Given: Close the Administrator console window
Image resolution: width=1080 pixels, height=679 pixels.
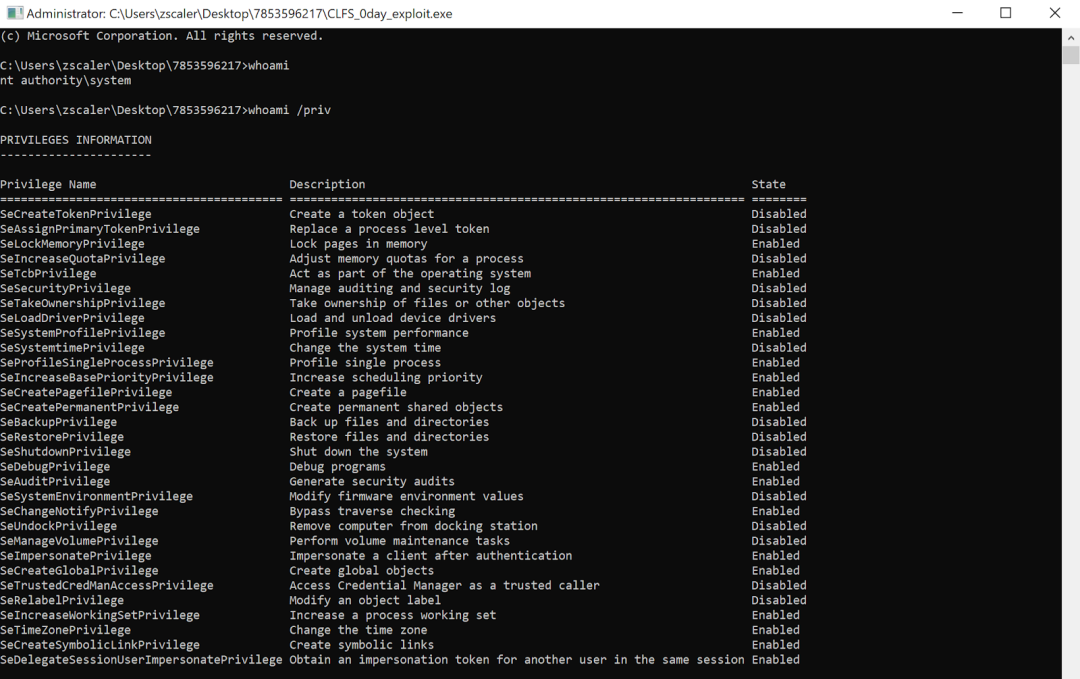Looking at the screenshot, I should (x=1055, y=14).
